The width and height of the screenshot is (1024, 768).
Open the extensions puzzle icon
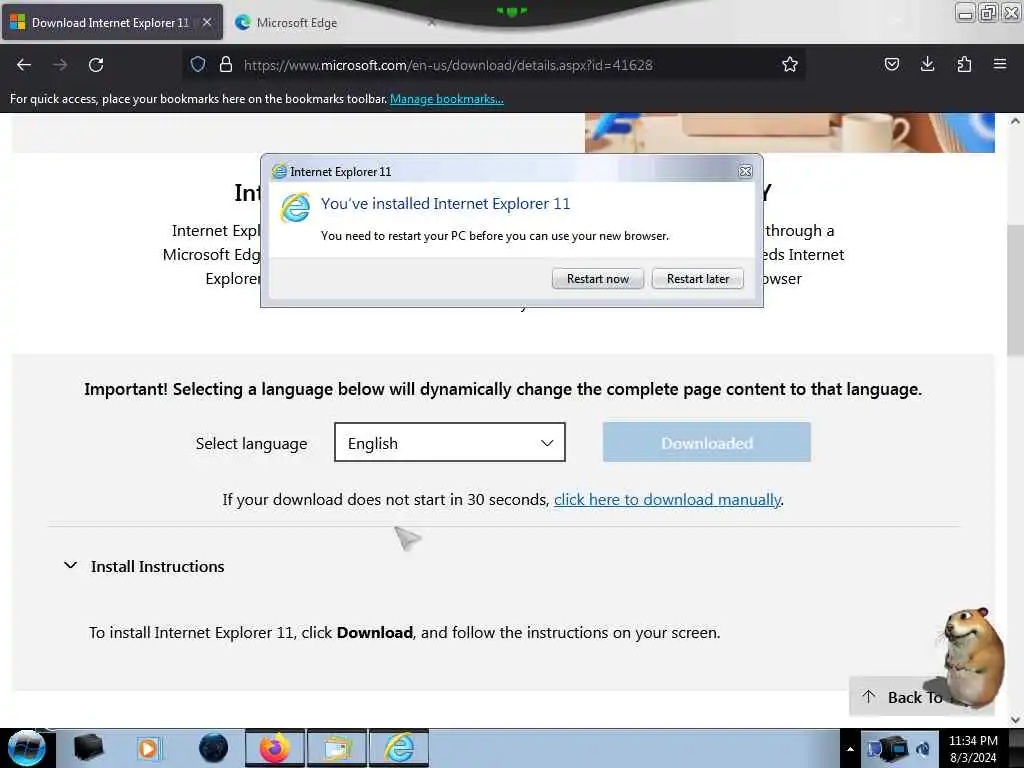click(x=964, y=64)
